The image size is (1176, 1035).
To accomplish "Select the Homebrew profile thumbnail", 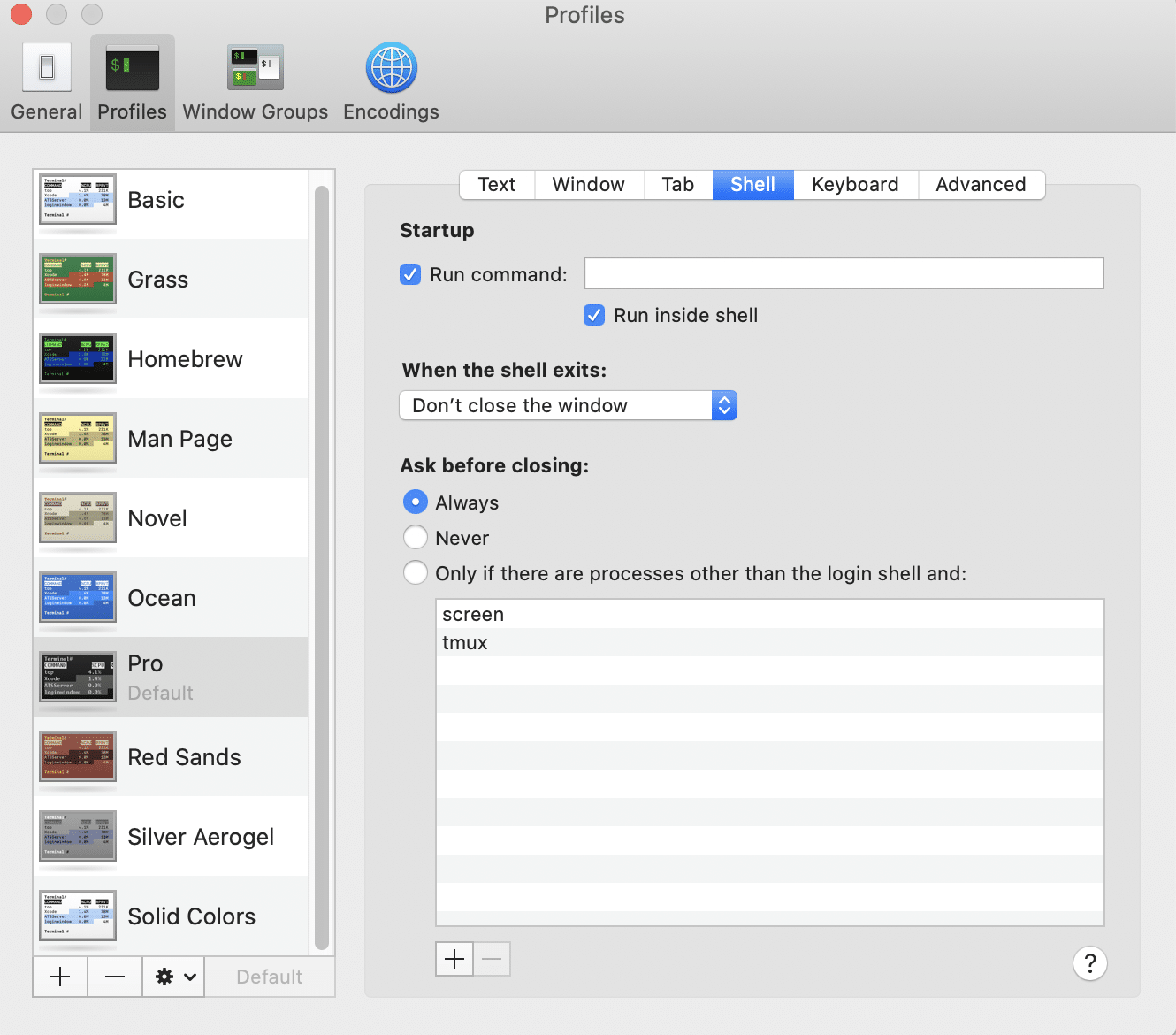I will tap(78, 359).
